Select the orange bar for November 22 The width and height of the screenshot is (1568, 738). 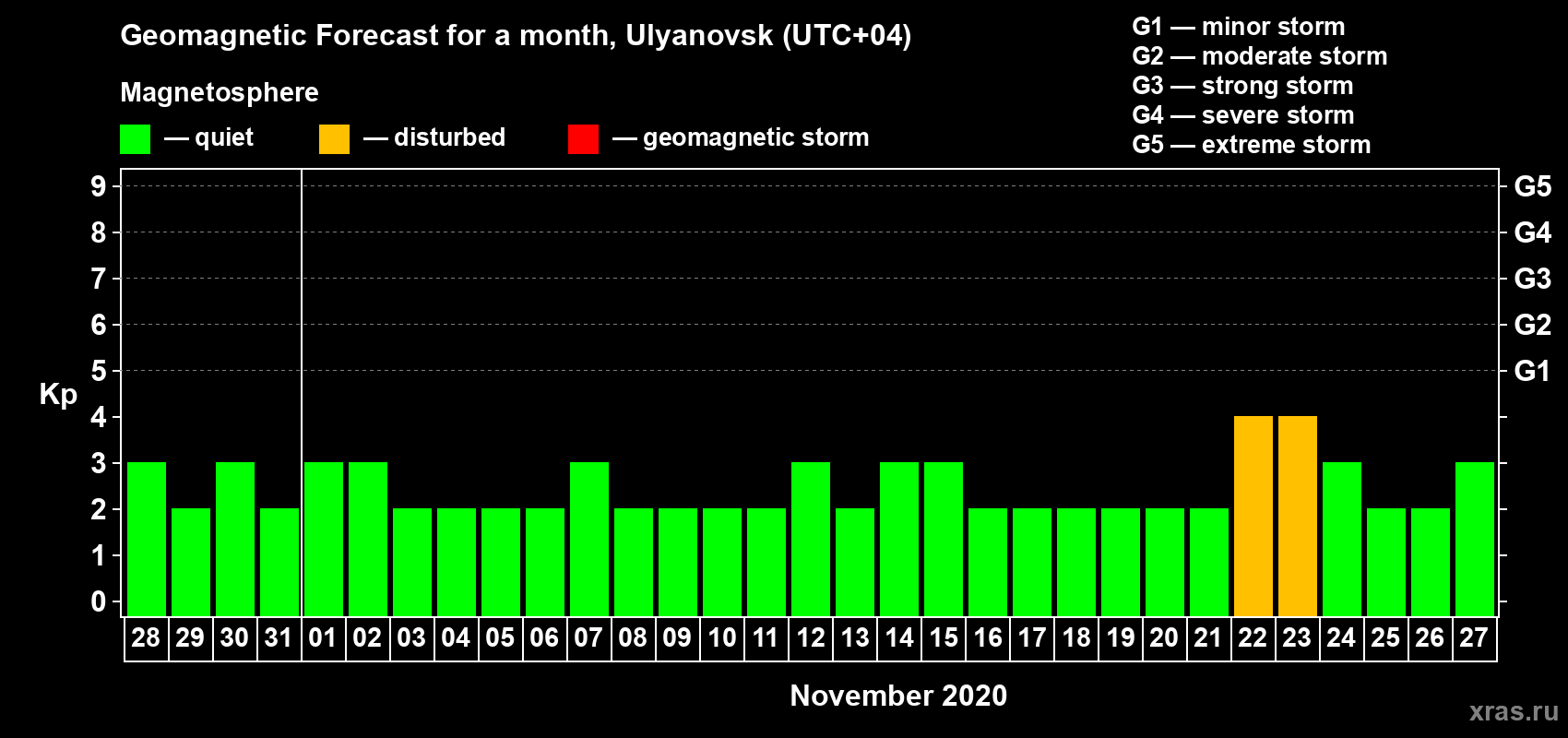pos(1253,516)
